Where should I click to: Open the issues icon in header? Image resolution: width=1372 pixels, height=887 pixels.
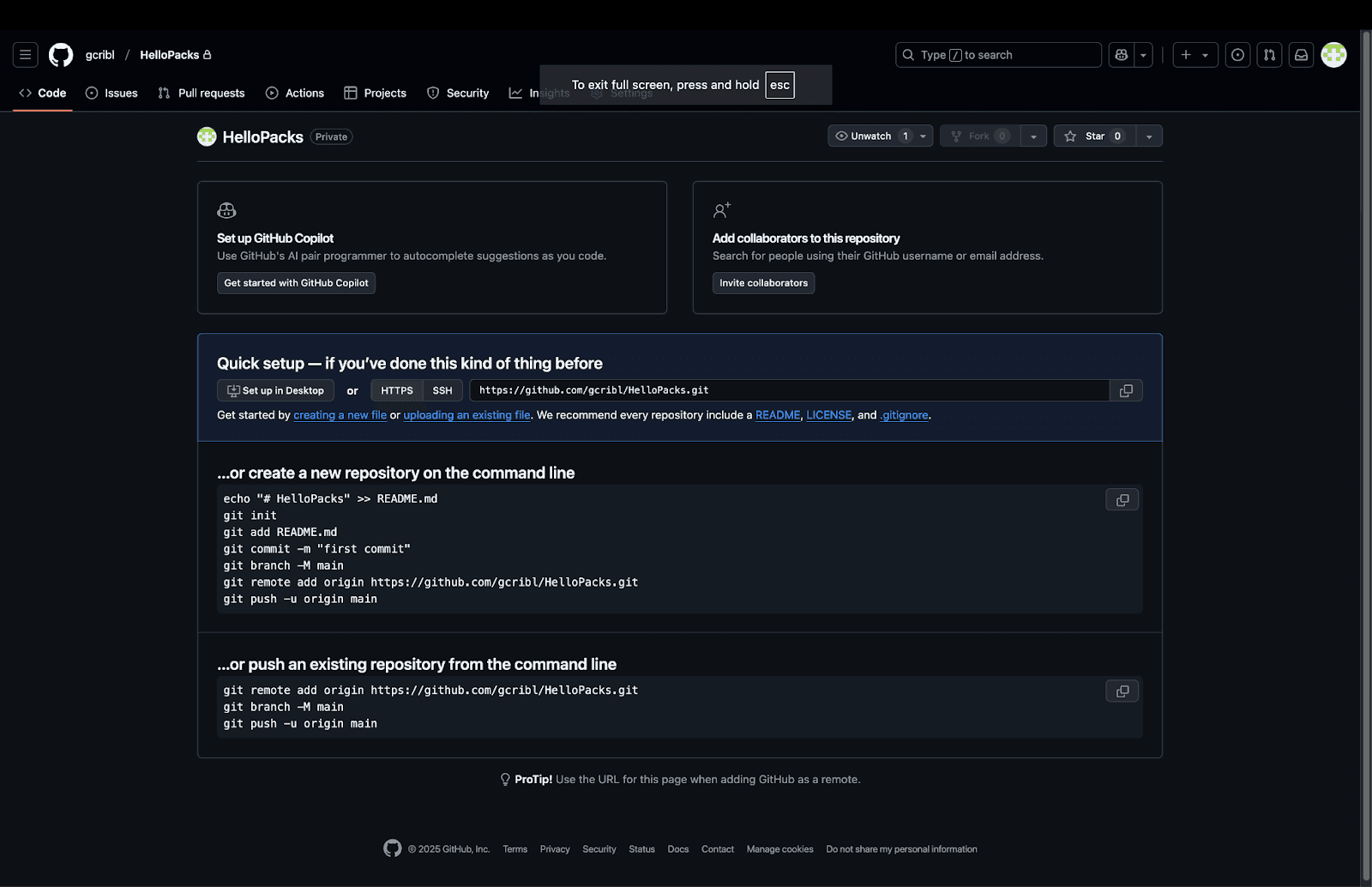point(1237,55)
